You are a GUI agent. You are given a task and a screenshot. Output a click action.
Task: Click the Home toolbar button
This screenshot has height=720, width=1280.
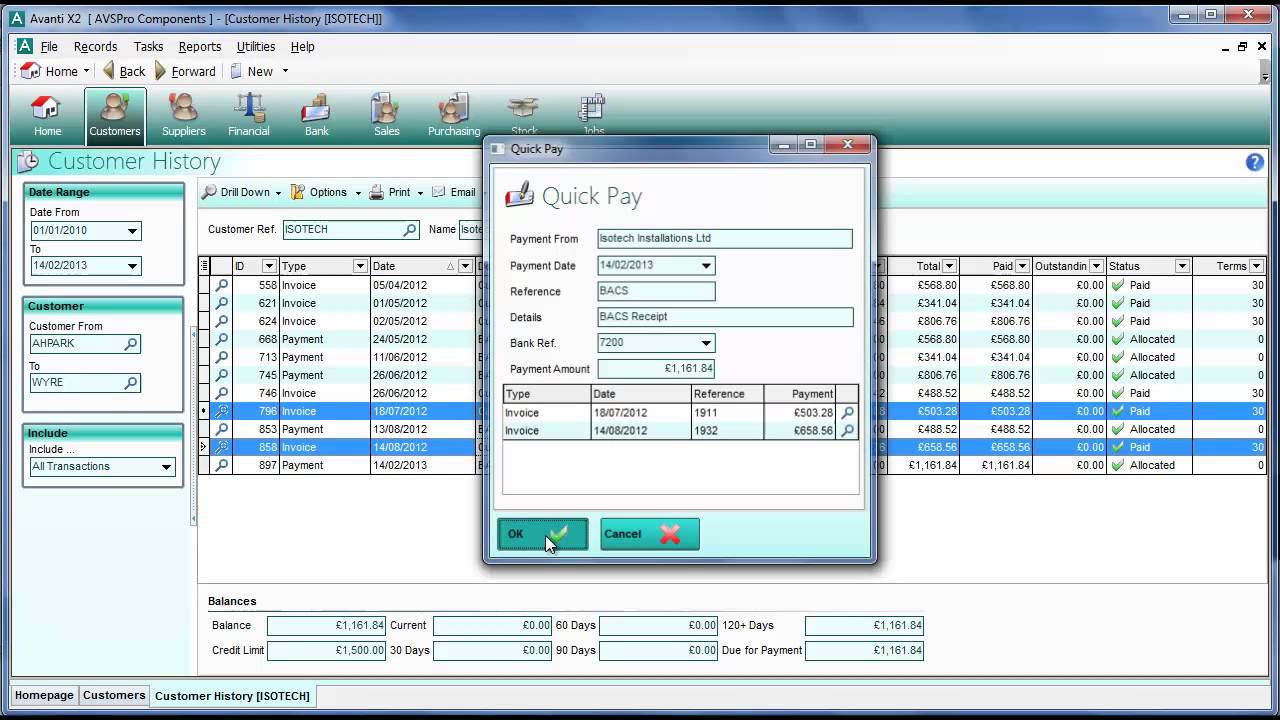pos(50,71)
